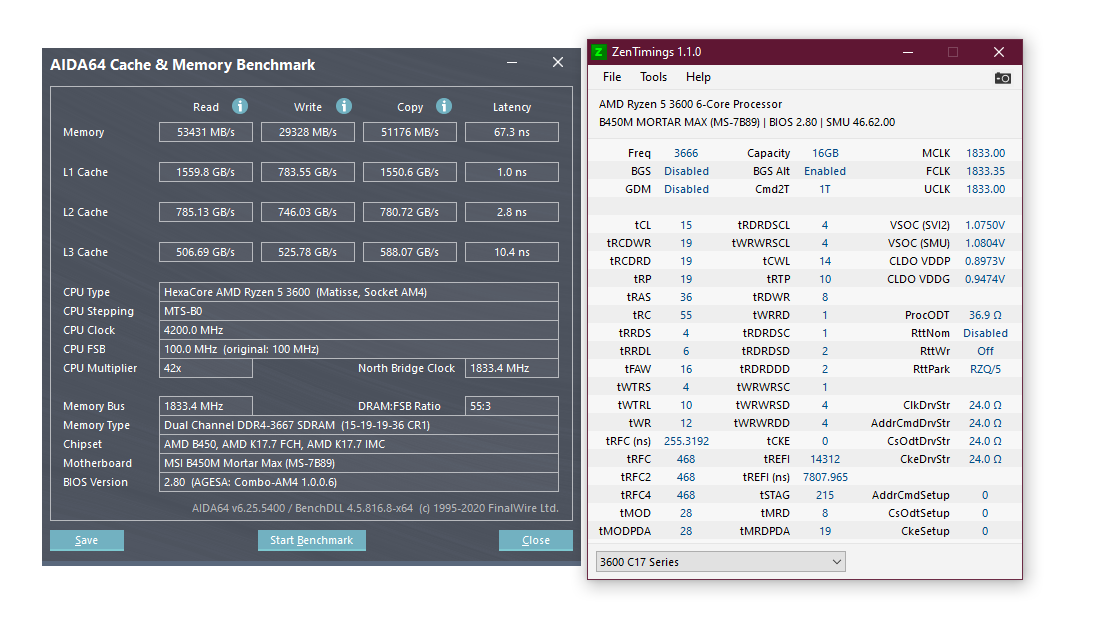Click North Bridge Clock value 1833.4 MHz

pos(511,368)
